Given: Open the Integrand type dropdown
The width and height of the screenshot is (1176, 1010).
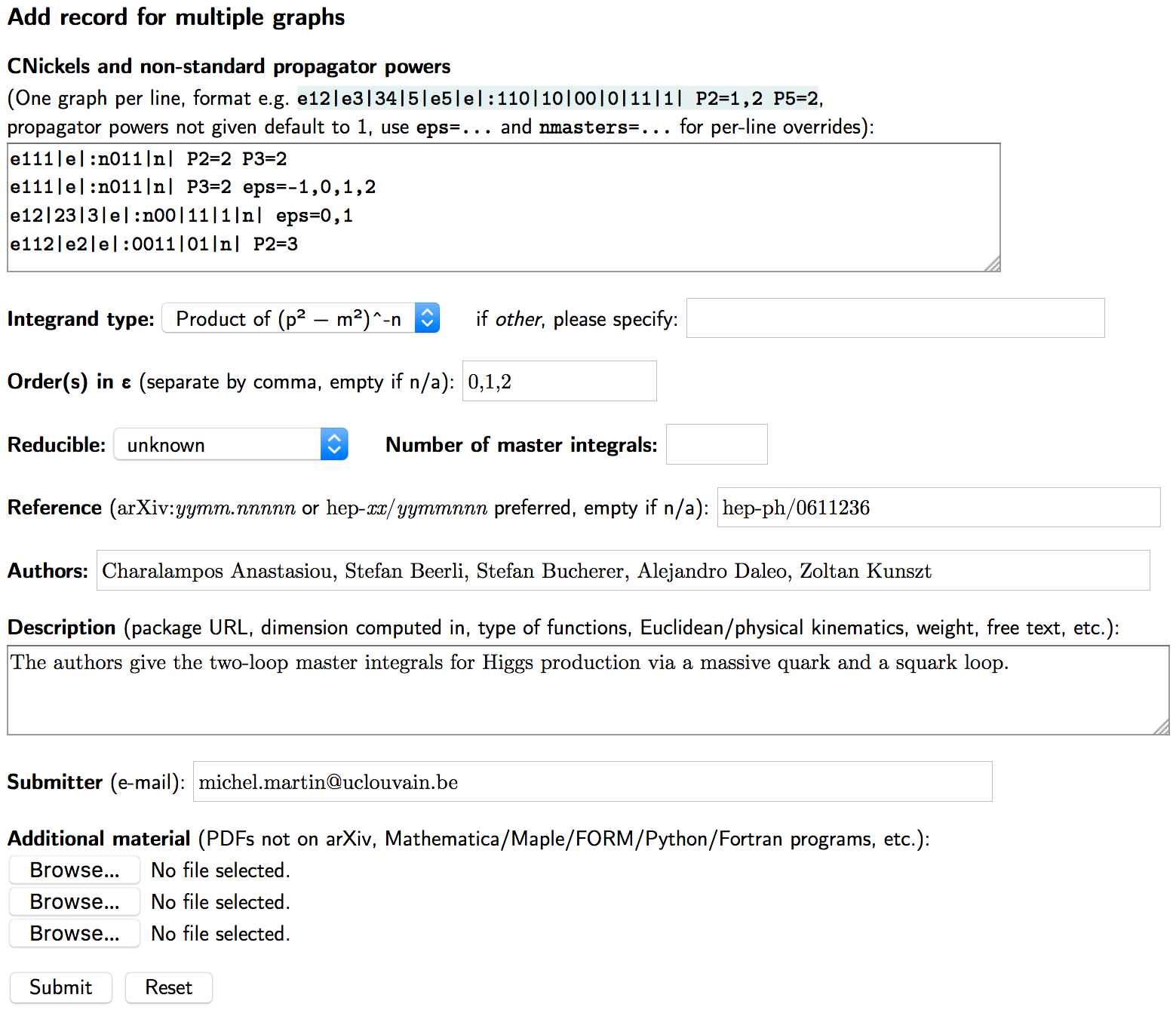Looking at the screenshot, I should click(x=290, y=319).
